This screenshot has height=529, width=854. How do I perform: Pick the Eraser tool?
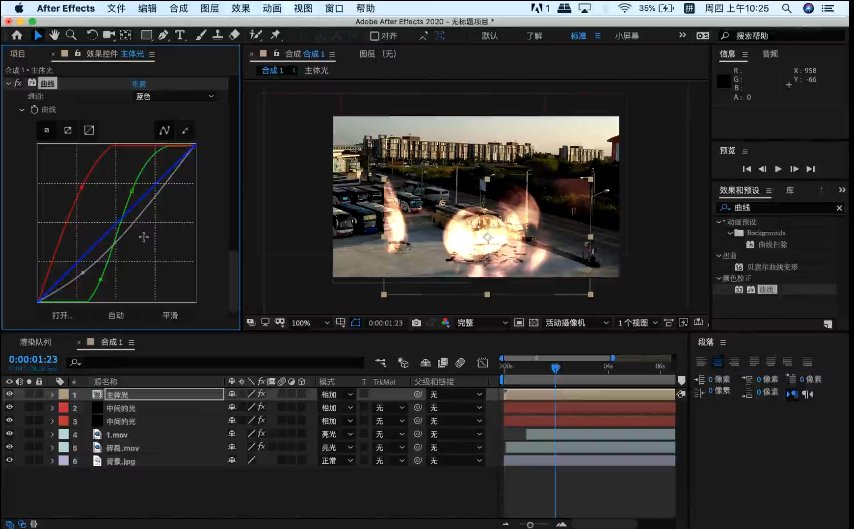[234, 35]
